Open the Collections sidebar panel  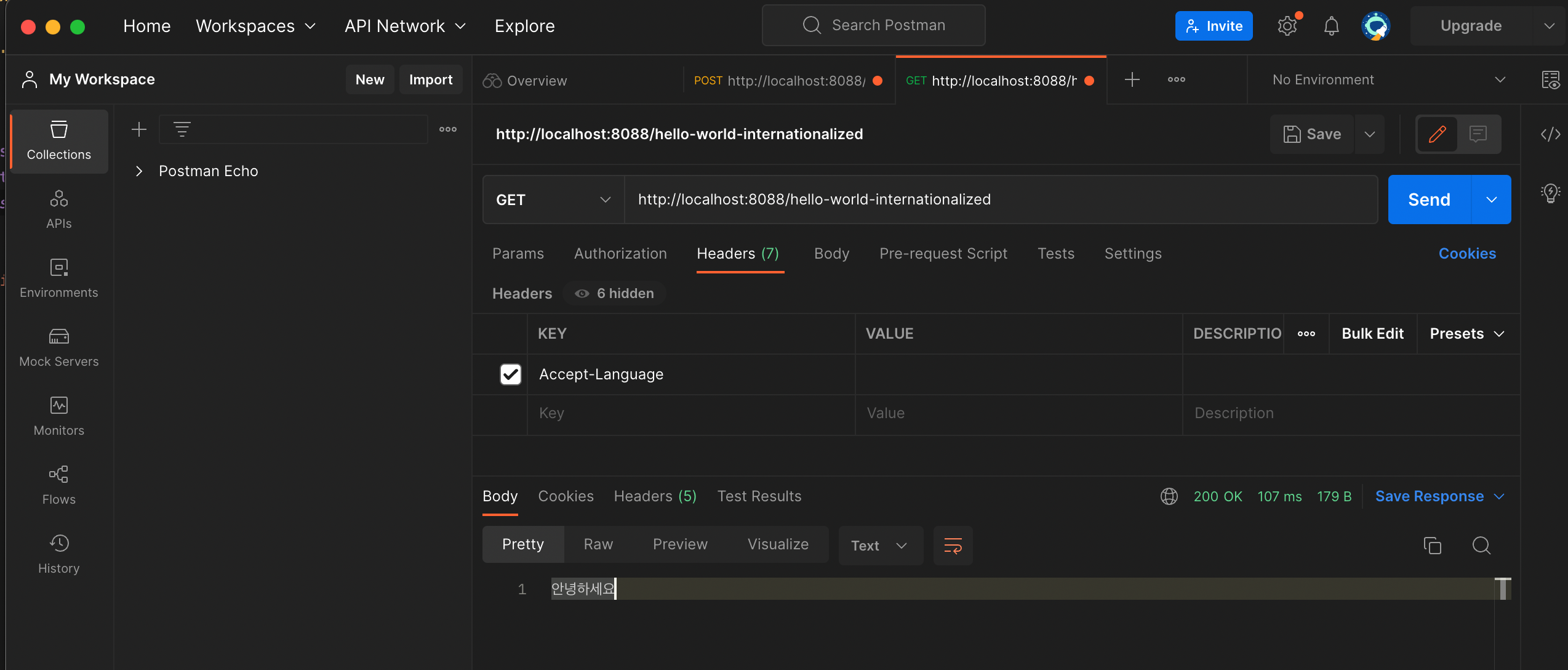tap(59, 141)
